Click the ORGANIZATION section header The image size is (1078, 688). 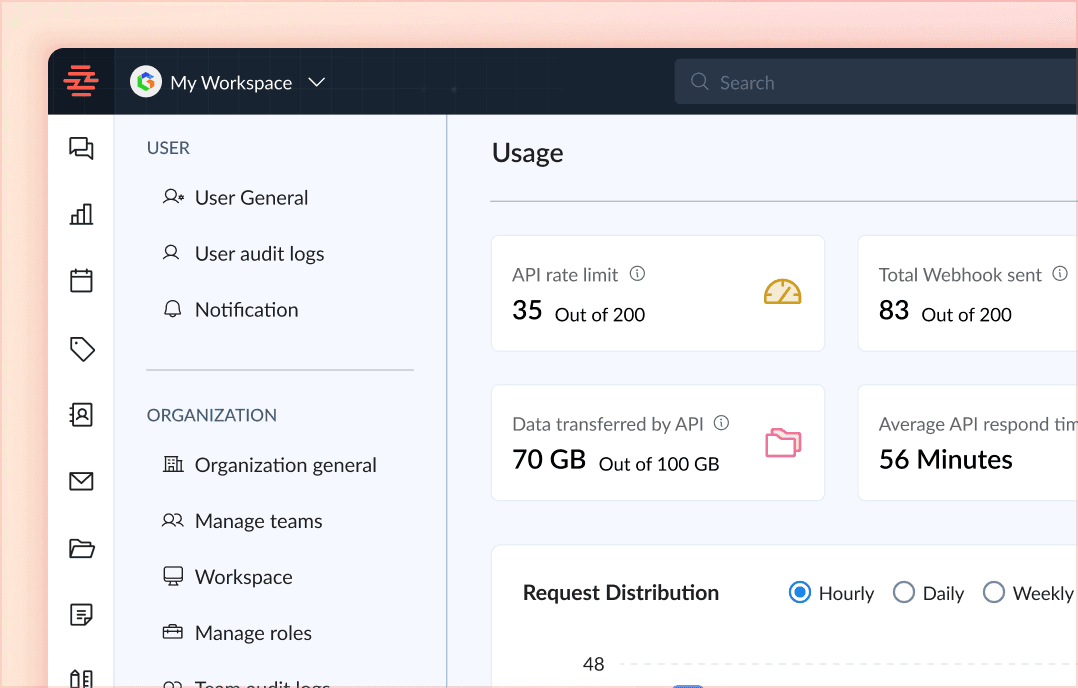[x=212, y=415]
